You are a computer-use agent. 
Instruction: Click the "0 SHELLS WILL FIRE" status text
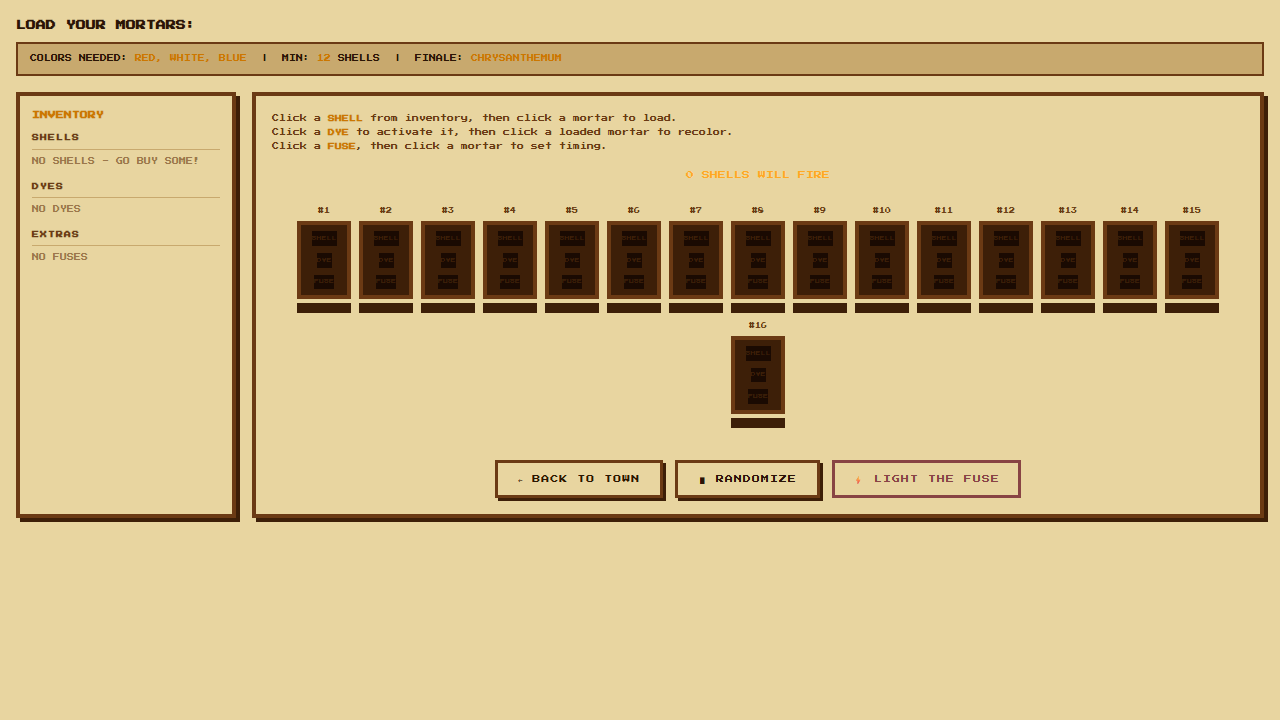tap(757, 175)
